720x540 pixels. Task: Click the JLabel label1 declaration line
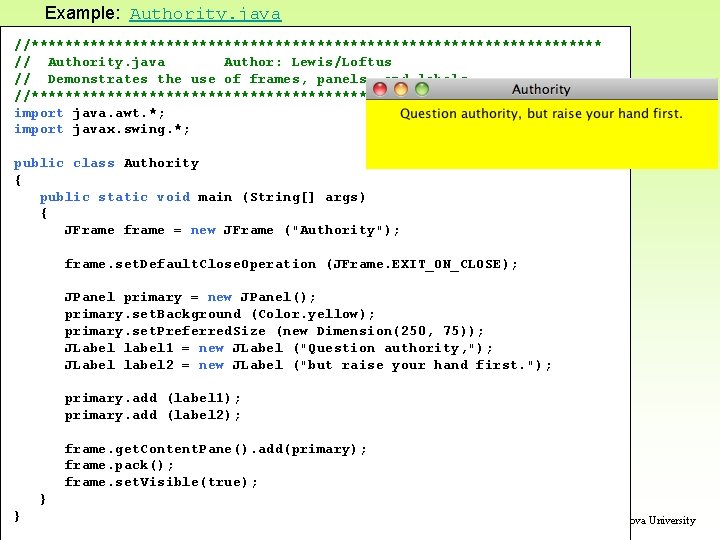click(x=278, y=349)
